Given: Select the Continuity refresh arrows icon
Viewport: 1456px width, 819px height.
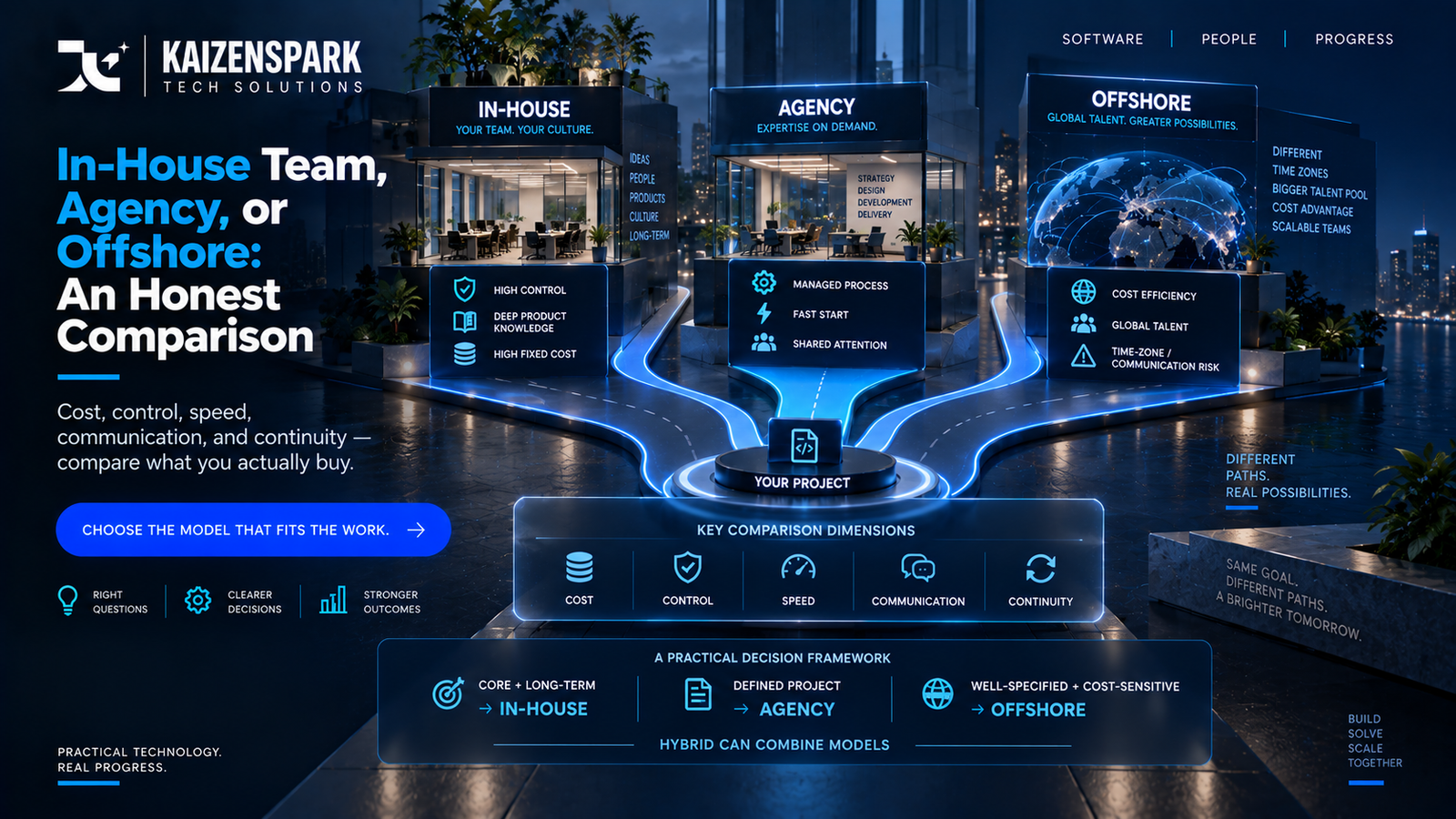Looking at the screenshot, I should coord(1040,568).
